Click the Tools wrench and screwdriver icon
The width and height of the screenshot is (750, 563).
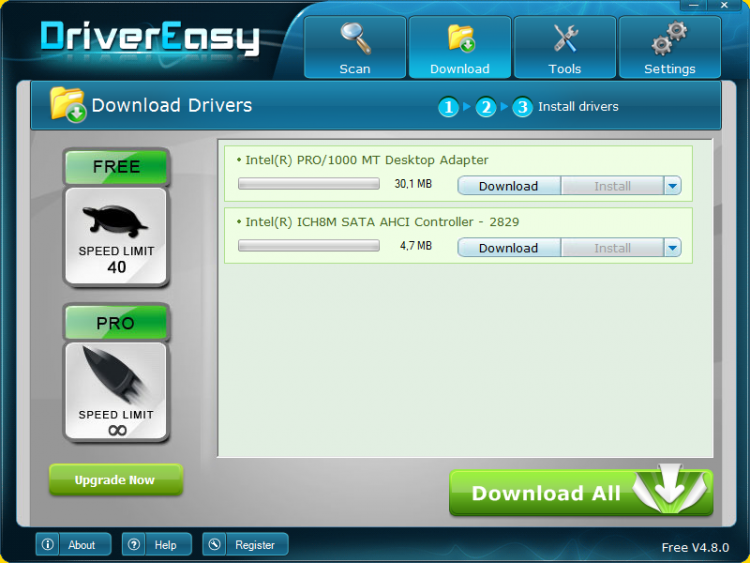coord(565,38)
